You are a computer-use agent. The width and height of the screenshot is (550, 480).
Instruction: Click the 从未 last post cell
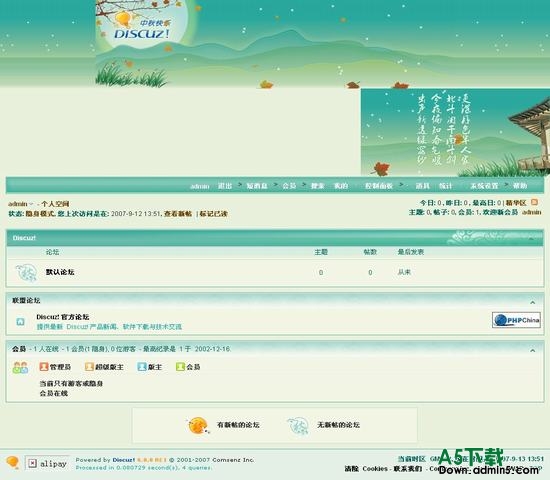(x=404, y=272)
